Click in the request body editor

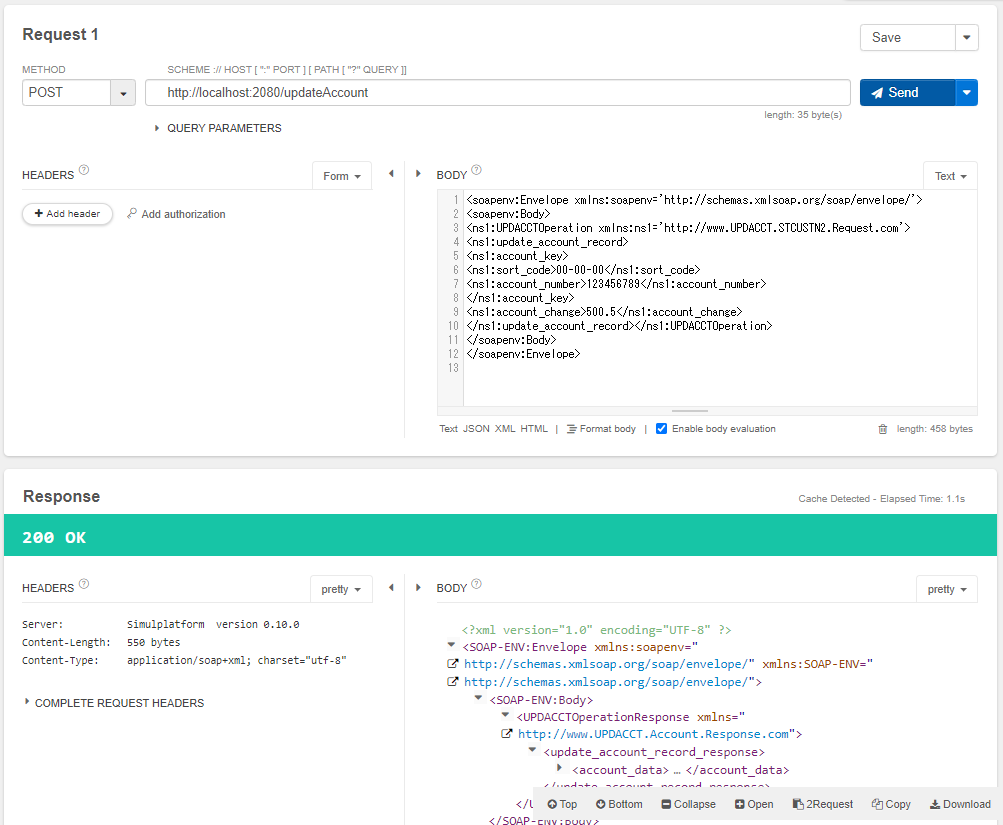(720, 297)
